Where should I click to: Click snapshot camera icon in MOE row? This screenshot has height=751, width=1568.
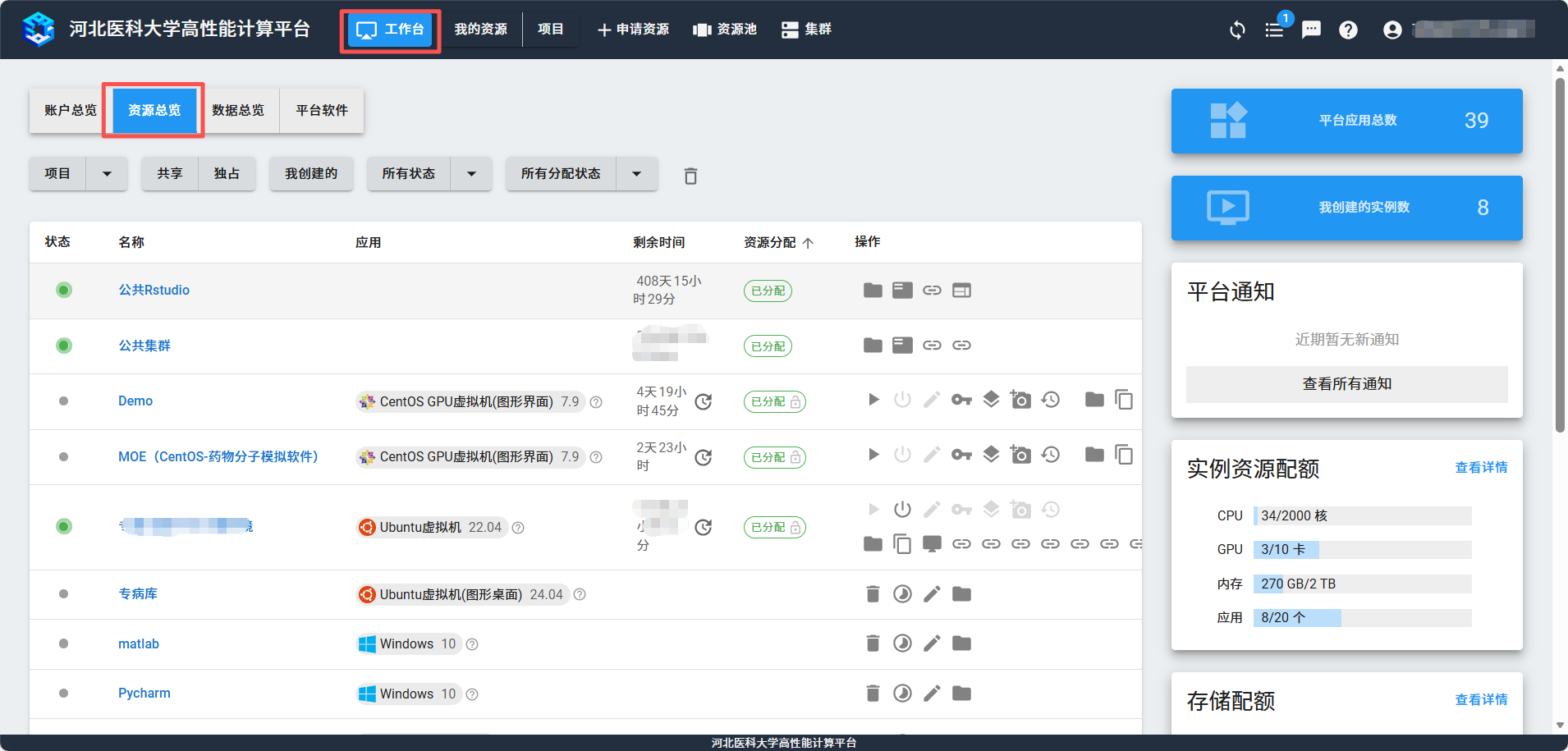tap(1020, 455)
